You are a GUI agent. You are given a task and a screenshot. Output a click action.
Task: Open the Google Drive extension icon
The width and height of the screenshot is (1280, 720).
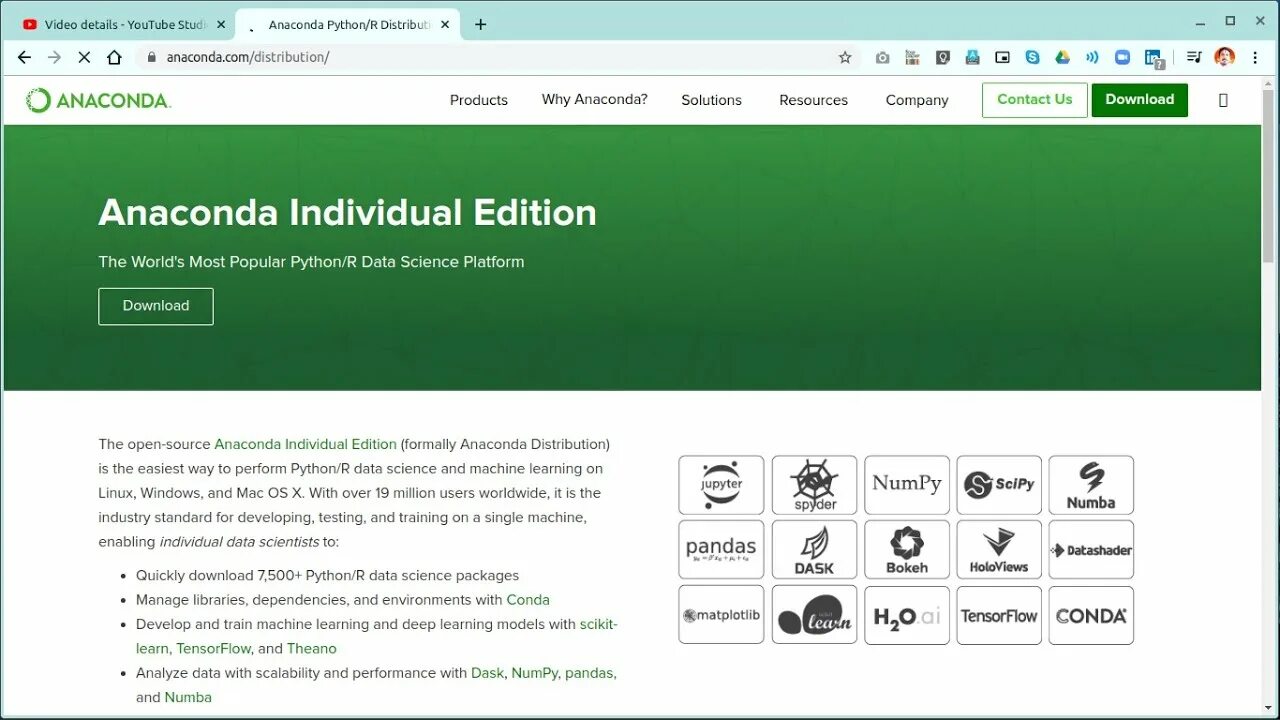1062,57
